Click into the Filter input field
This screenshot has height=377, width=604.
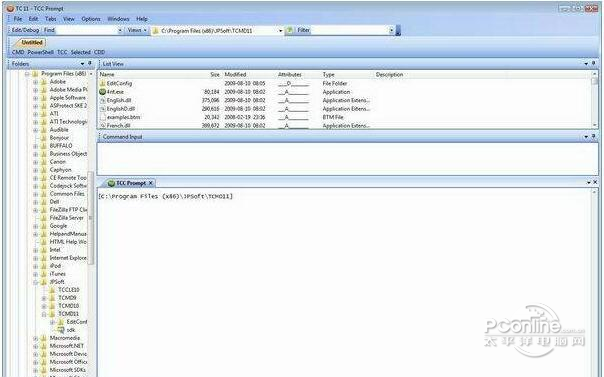click(349, 30)
